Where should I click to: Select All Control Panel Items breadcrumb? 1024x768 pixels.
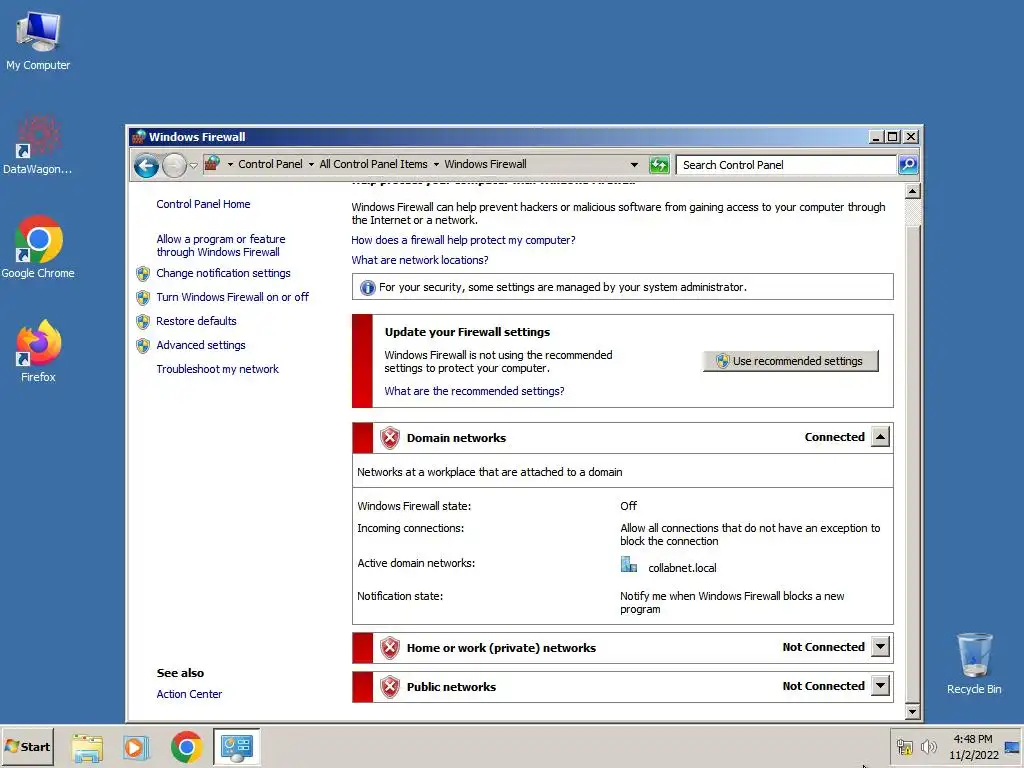tap(373, 164)
